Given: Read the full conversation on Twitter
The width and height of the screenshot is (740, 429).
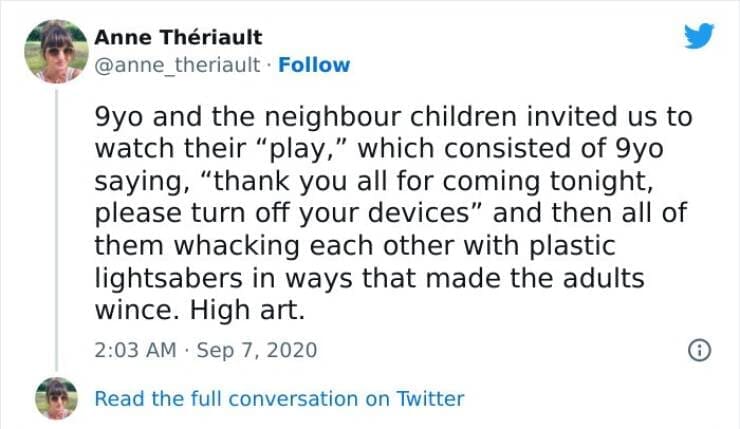Looking at the screenshot, I should 279,398.
